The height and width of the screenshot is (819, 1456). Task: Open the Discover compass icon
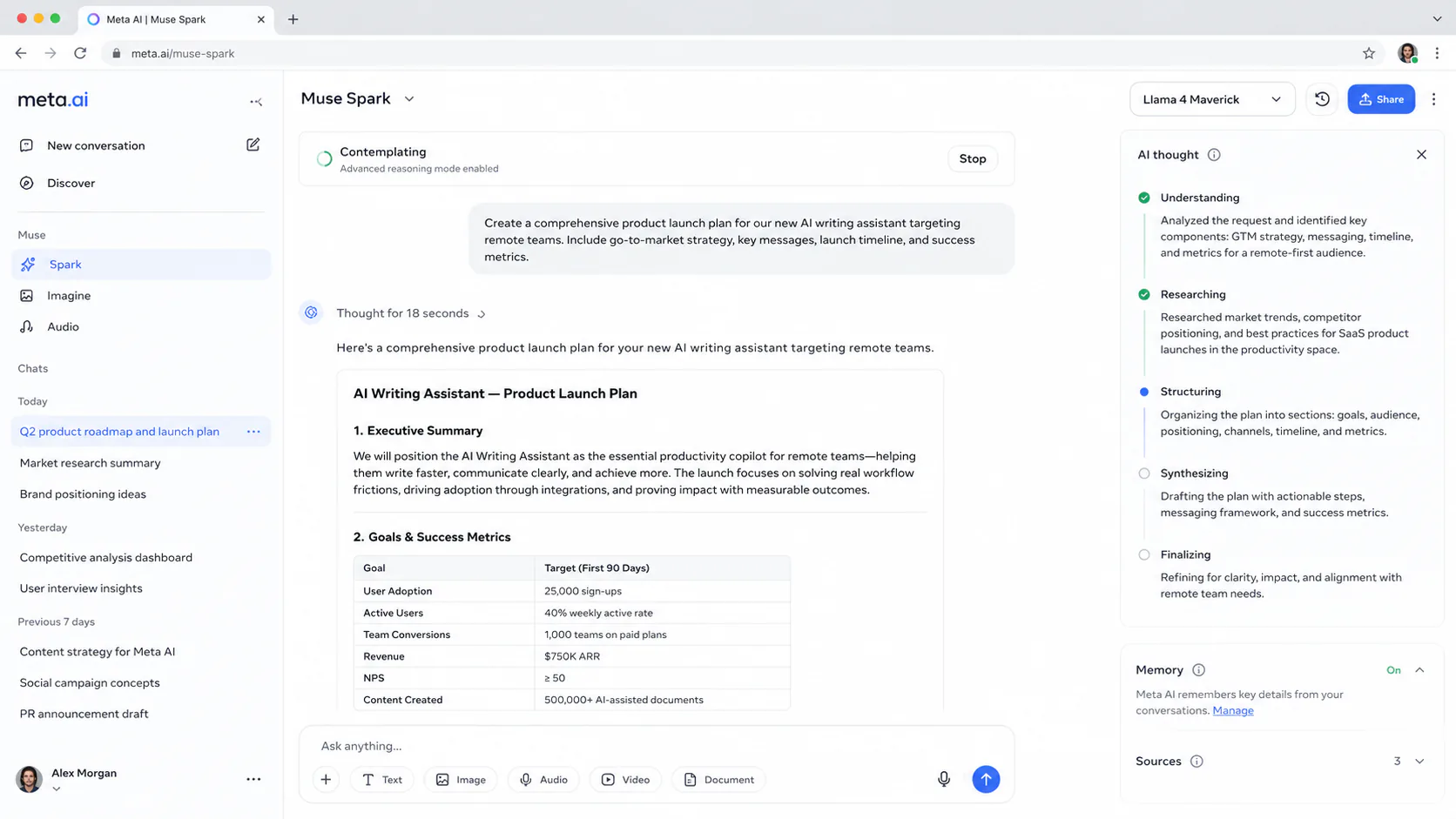(x=27, y=183)
